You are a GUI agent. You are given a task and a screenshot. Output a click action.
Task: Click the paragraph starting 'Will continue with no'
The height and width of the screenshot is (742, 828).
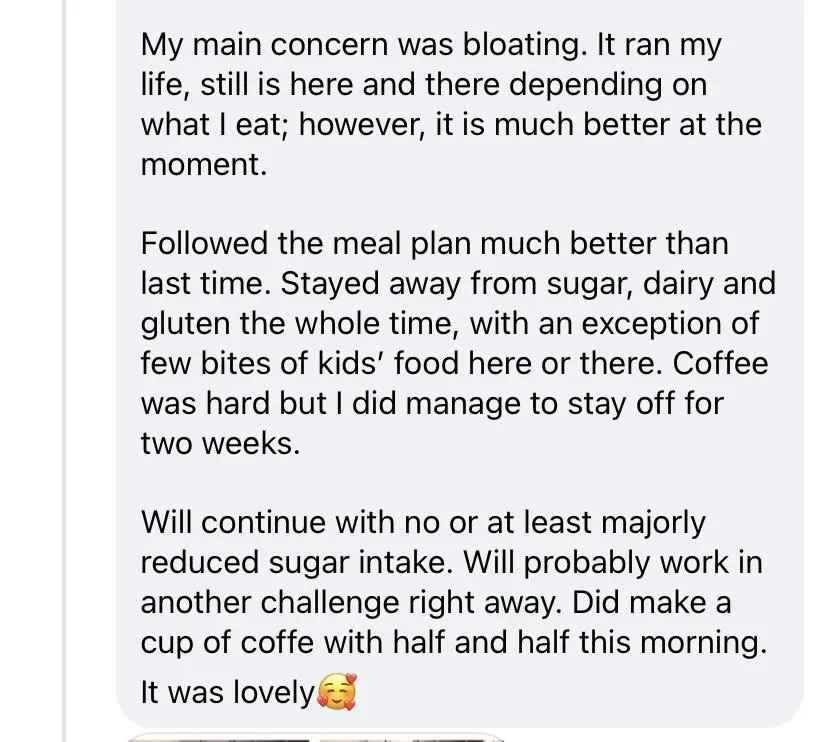[x=450, y=582]
